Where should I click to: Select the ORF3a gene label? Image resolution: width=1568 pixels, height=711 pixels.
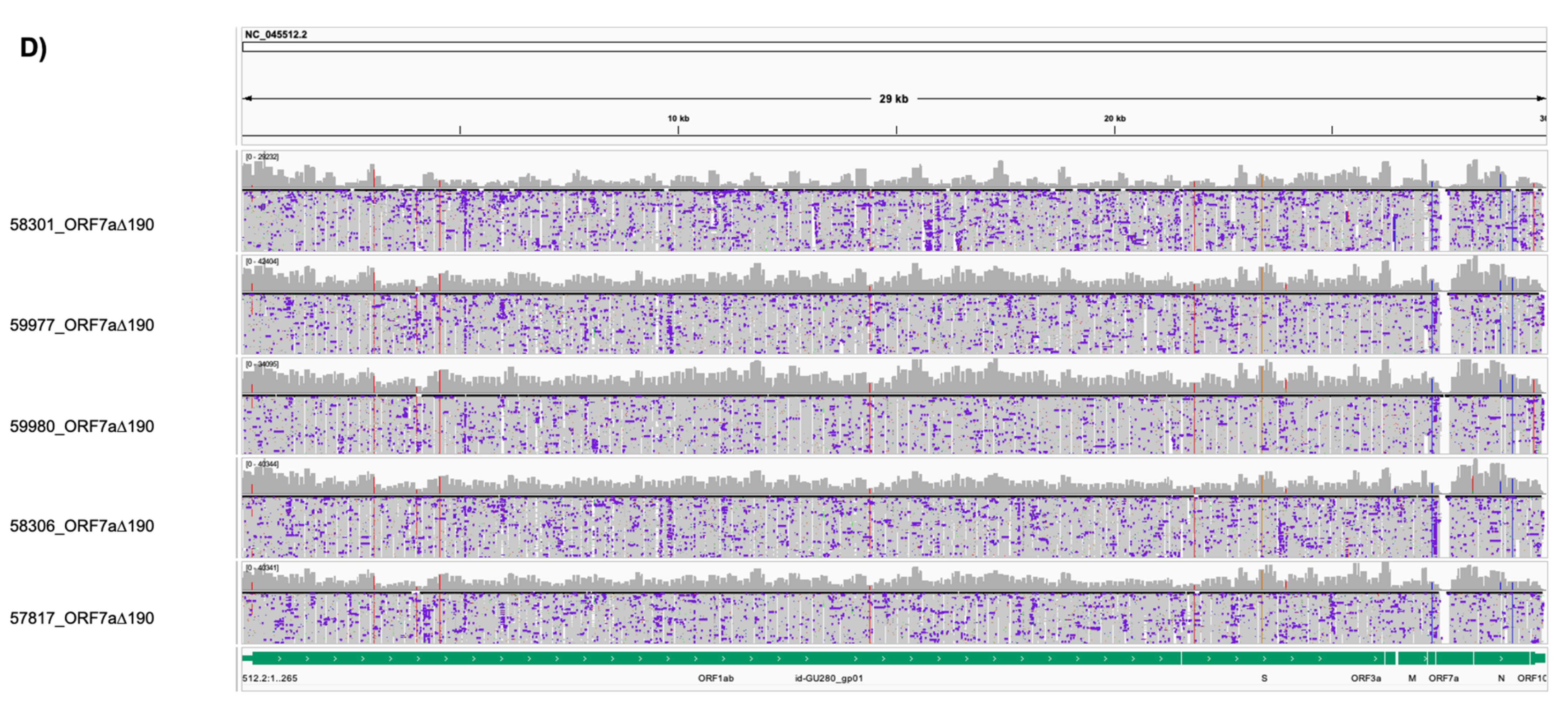pos(1366,678)
